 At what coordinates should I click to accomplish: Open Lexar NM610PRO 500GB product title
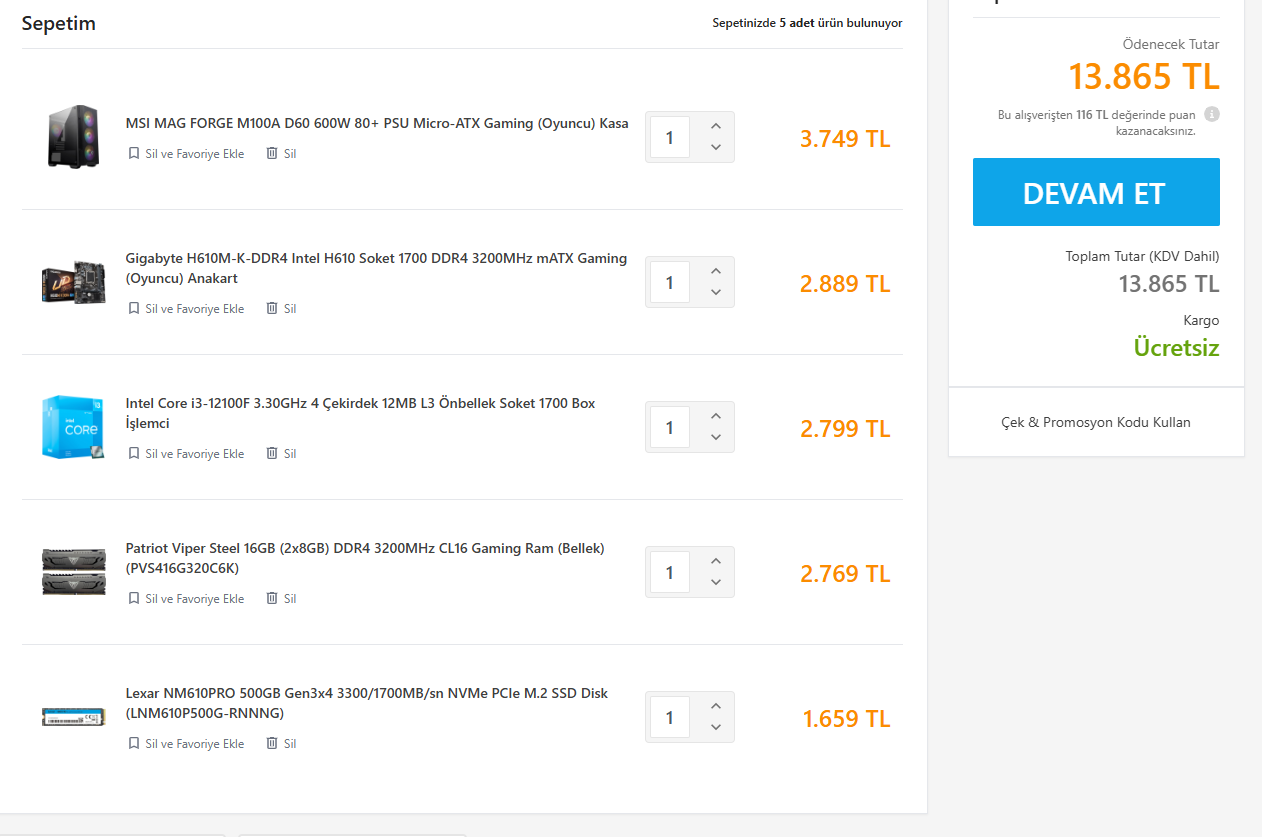[x=367, y=703]
